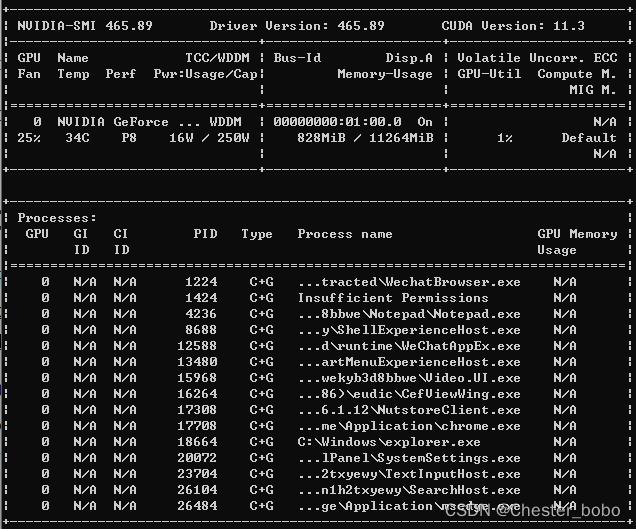Click the 'CUDA Version: 11.3' text
The image size is (636, 529).
point(513,26)
